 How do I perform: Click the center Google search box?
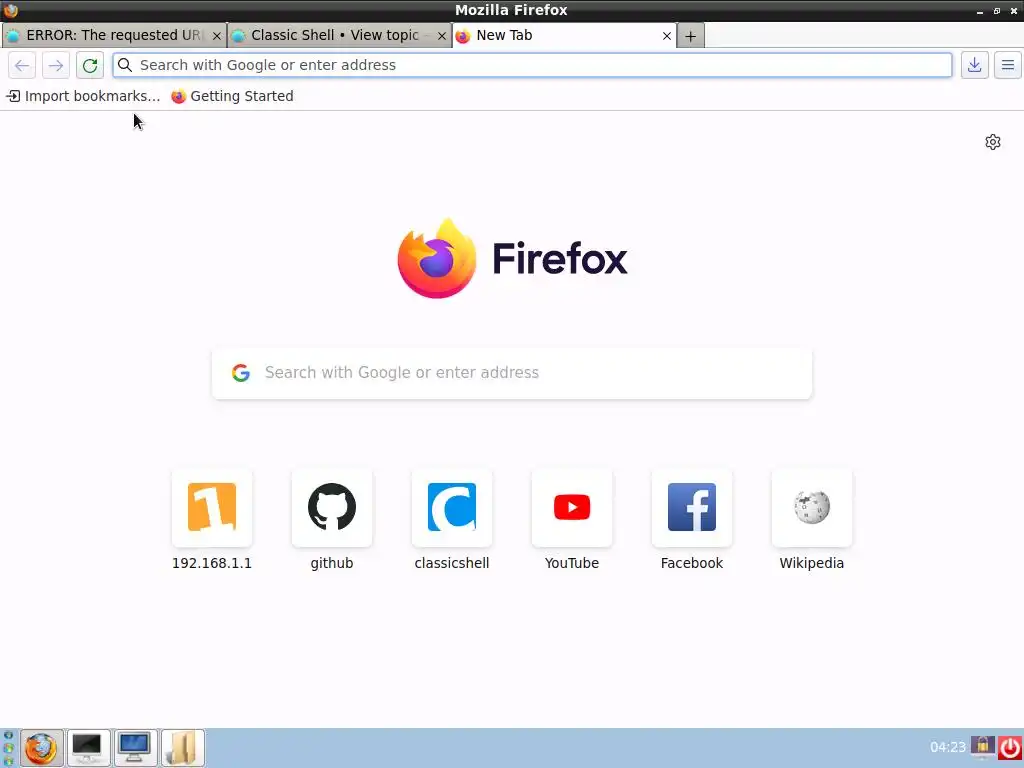click(512, 373)
